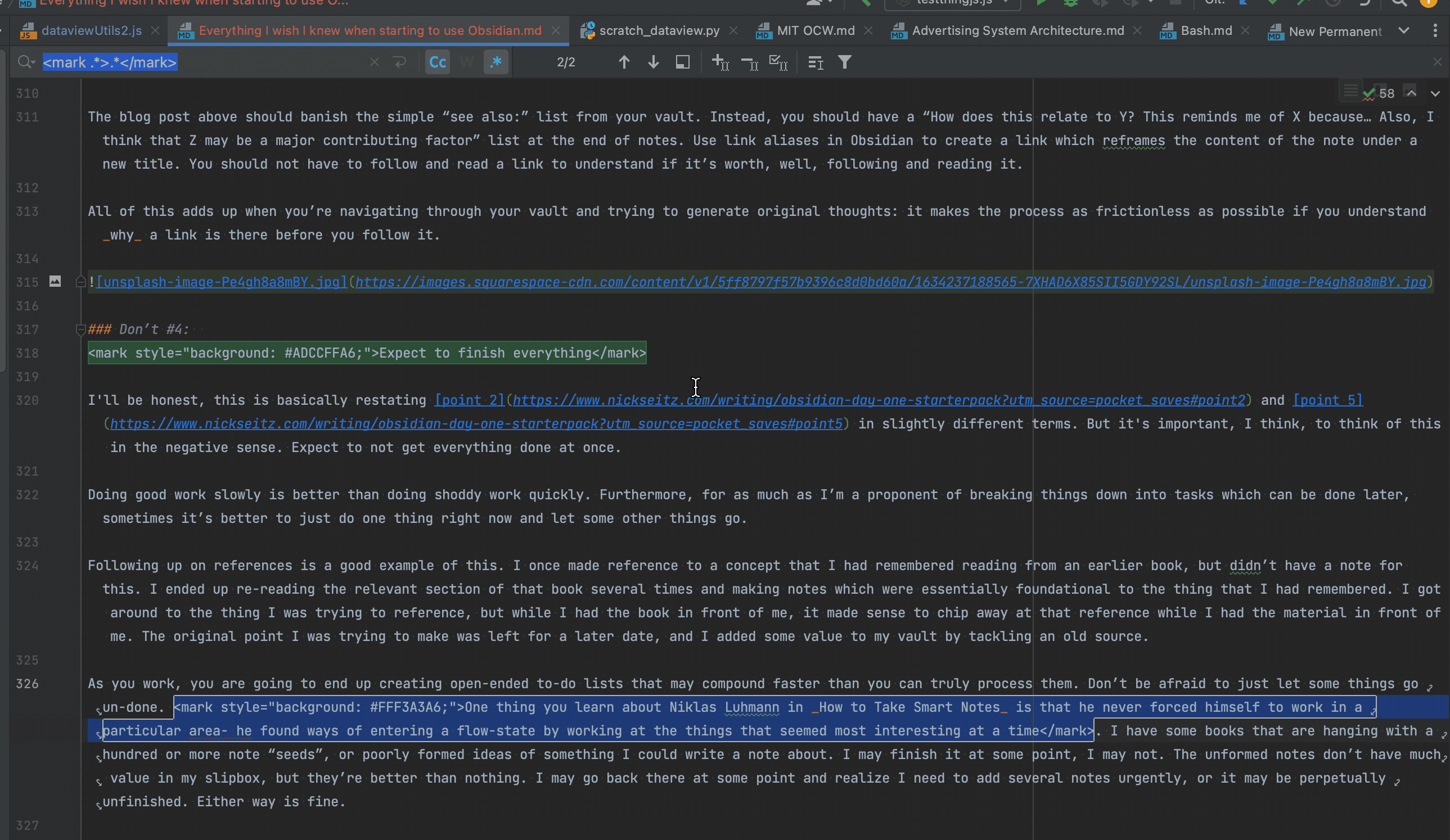The image size is (1450, 840).
Task: Click line number 326 in gutter
Action: 27,684
